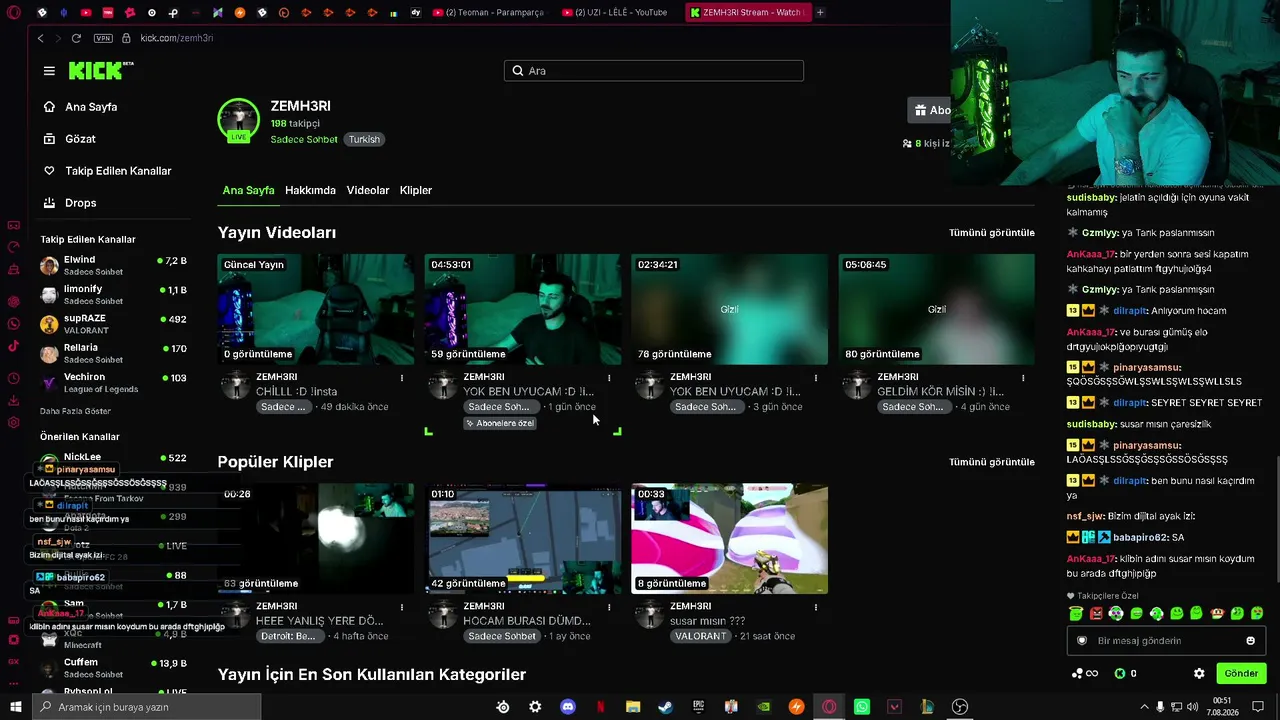Open Gözat browse page in sidebar
The height and width of the screenshot is (720, 1280).
80,139
